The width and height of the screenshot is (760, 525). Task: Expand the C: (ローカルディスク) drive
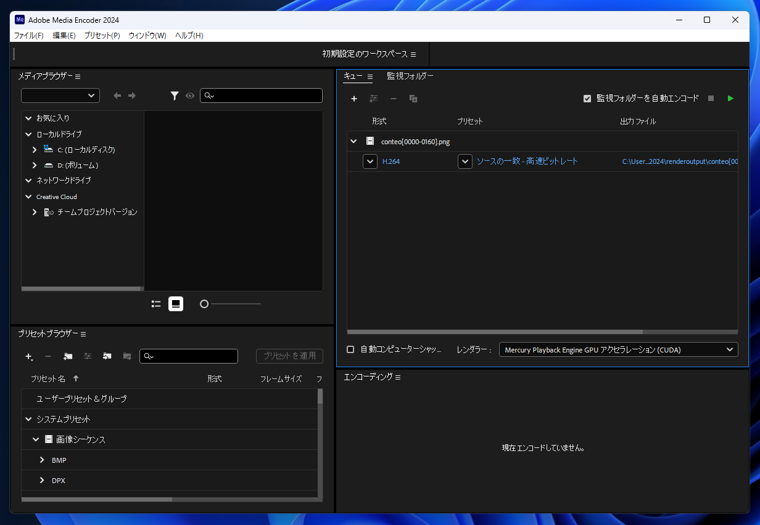click(x=35, y=150)
